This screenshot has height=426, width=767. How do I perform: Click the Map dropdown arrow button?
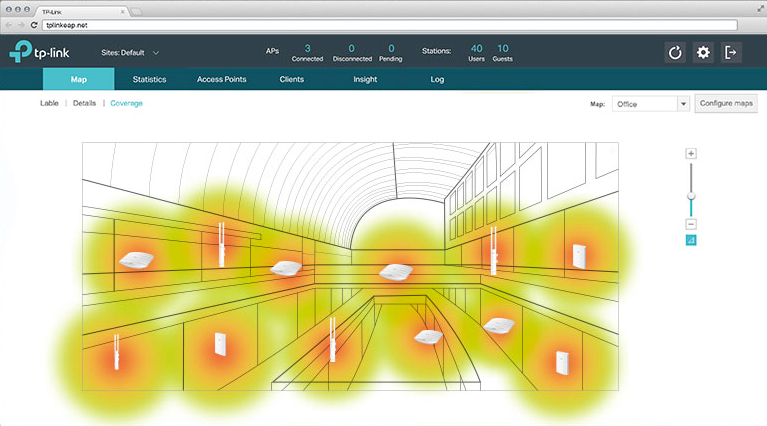click(x=683, y=104)
